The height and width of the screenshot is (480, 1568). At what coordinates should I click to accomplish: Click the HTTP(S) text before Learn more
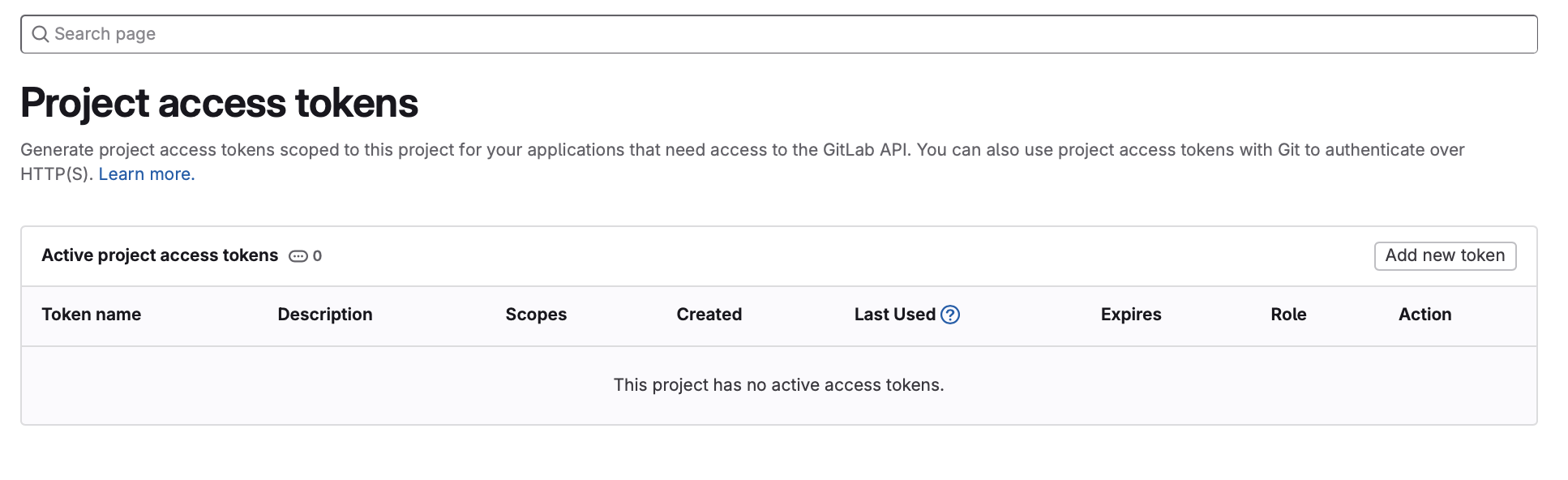click(56, 174)
